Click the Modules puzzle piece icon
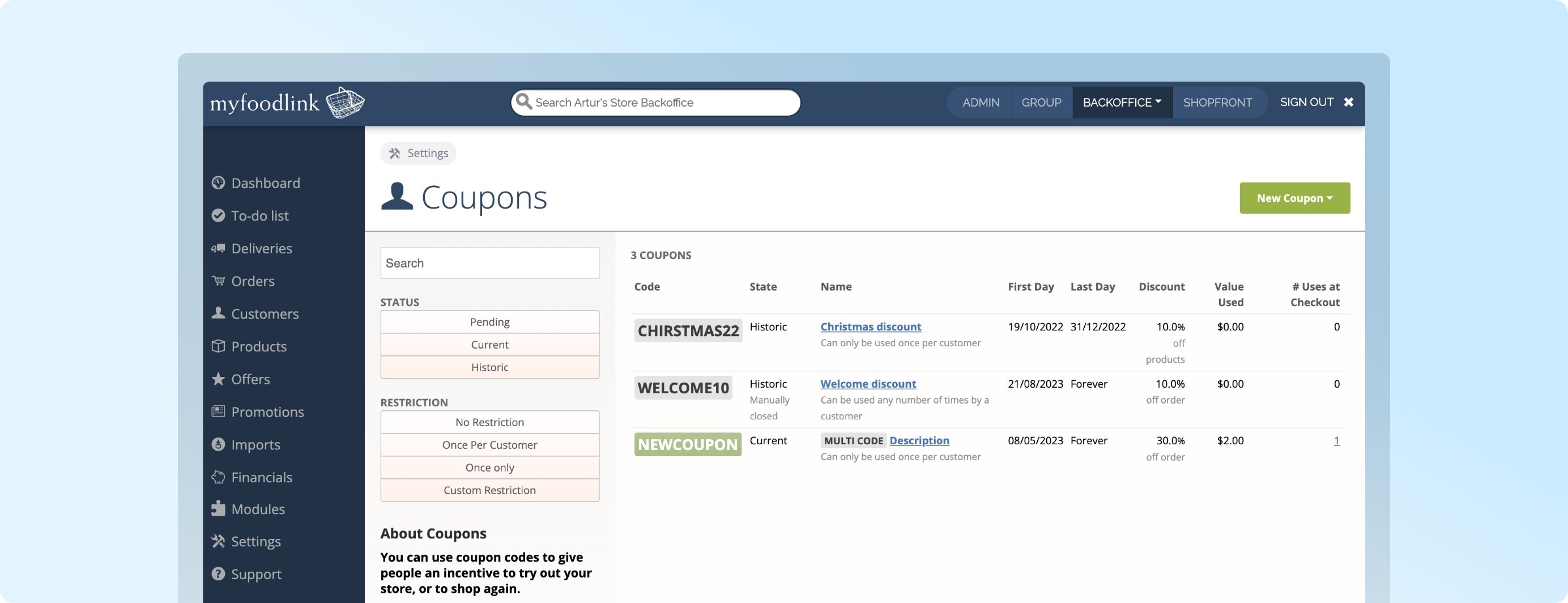The image size is (1568, 603). (218, 508)
